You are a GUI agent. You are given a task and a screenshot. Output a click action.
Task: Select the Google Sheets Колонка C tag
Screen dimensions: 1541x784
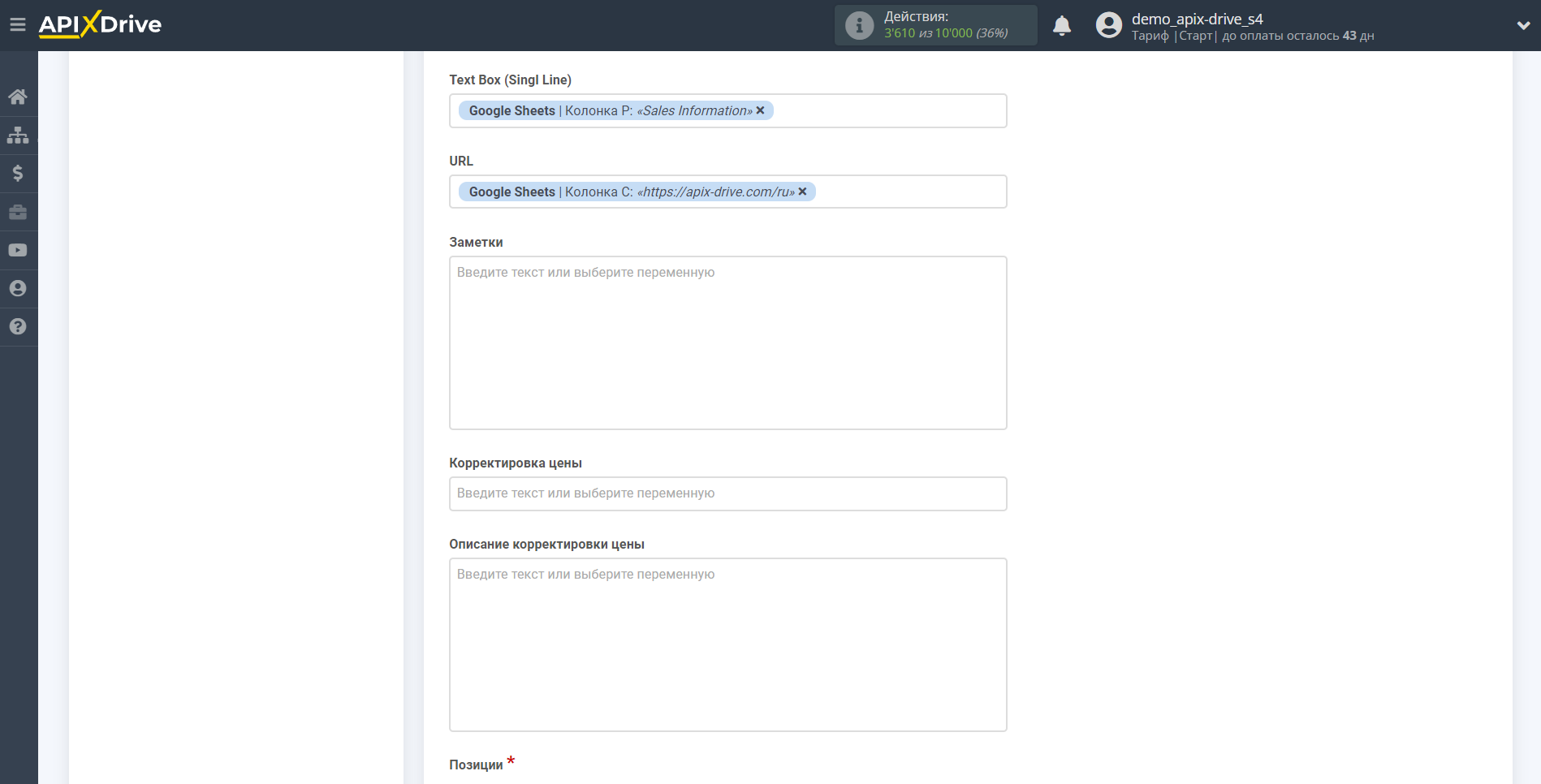click(637, 192)
